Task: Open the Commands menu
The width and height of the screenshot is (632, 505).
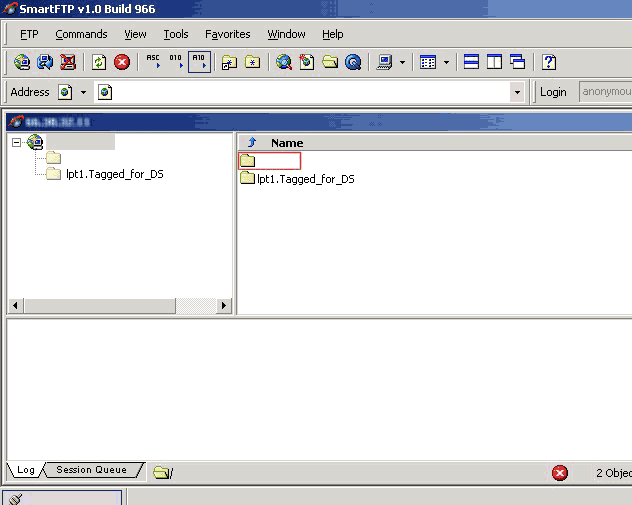Action: (81, 34)
